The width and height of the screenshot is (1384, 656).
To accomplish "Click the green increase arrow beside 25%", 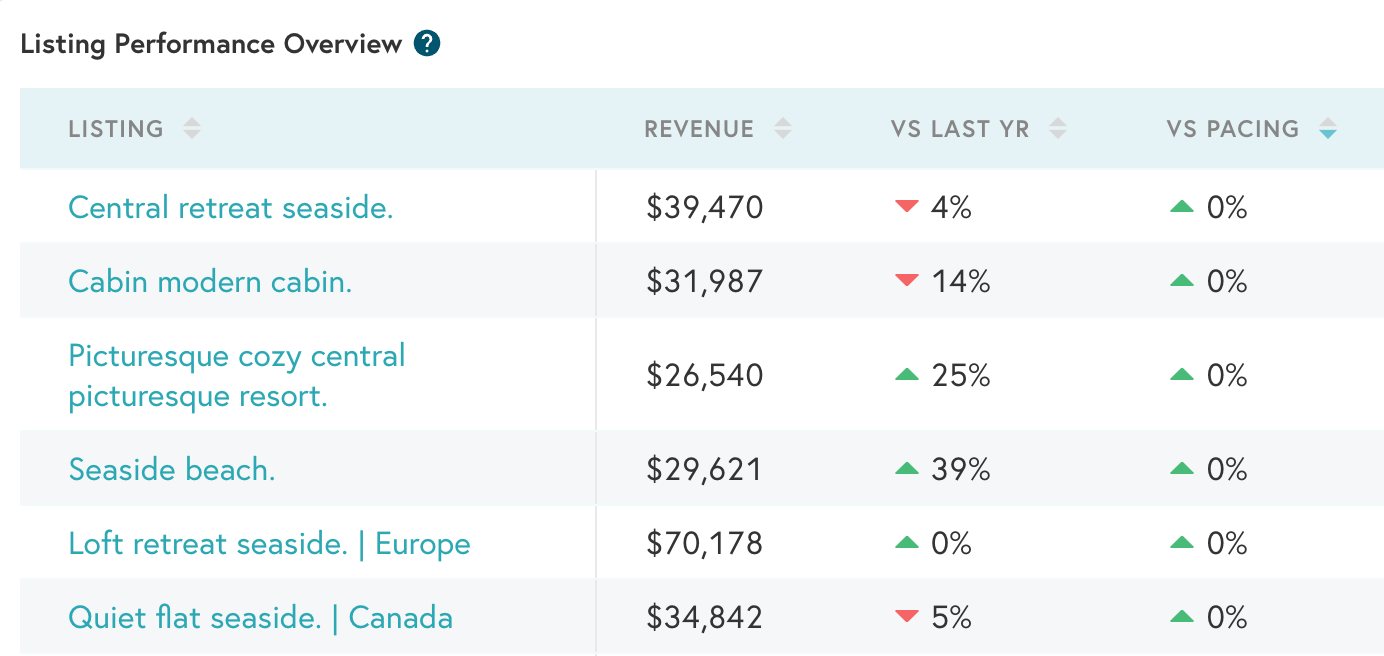I will (x=906, y=374).
